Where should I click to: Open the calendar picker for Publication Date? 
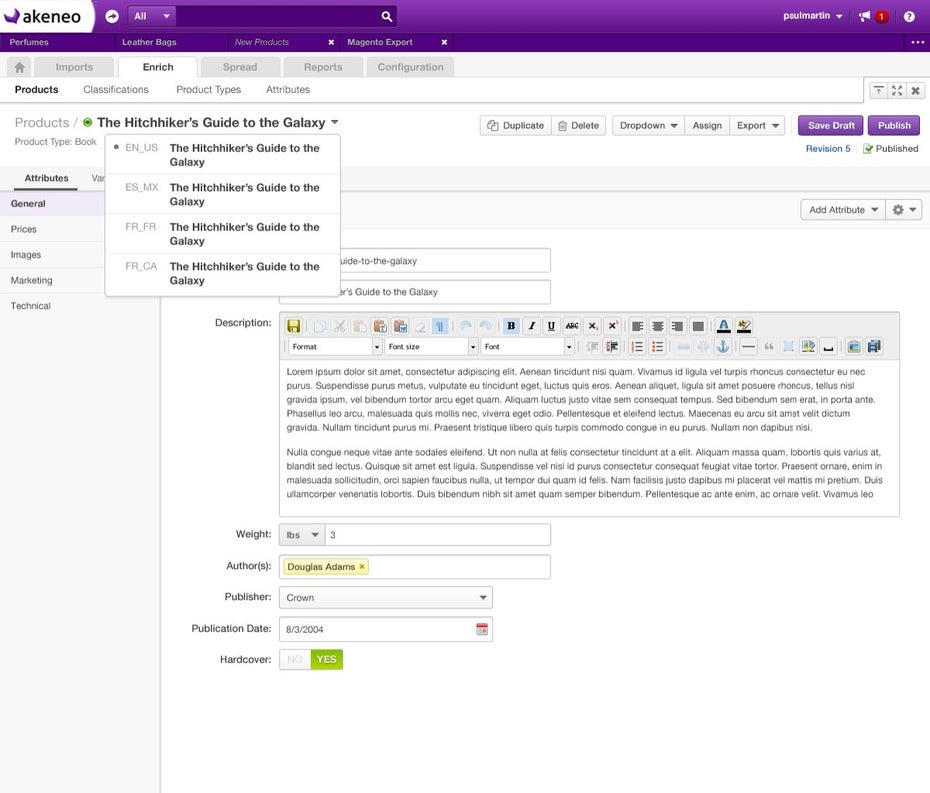click(x=482, y=629)
